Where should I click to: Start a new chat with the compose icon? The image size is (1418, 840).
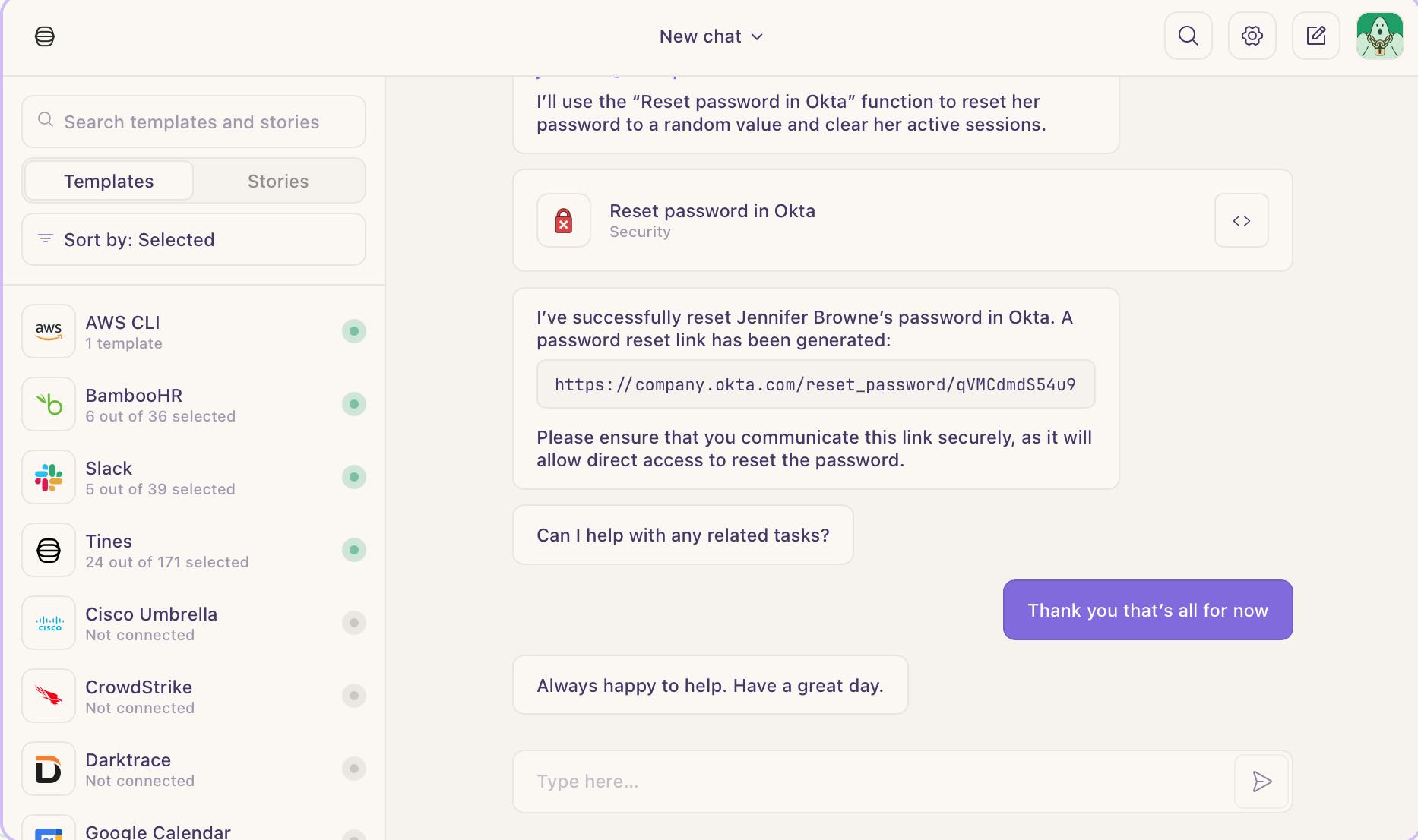(x=1316, y=36)
